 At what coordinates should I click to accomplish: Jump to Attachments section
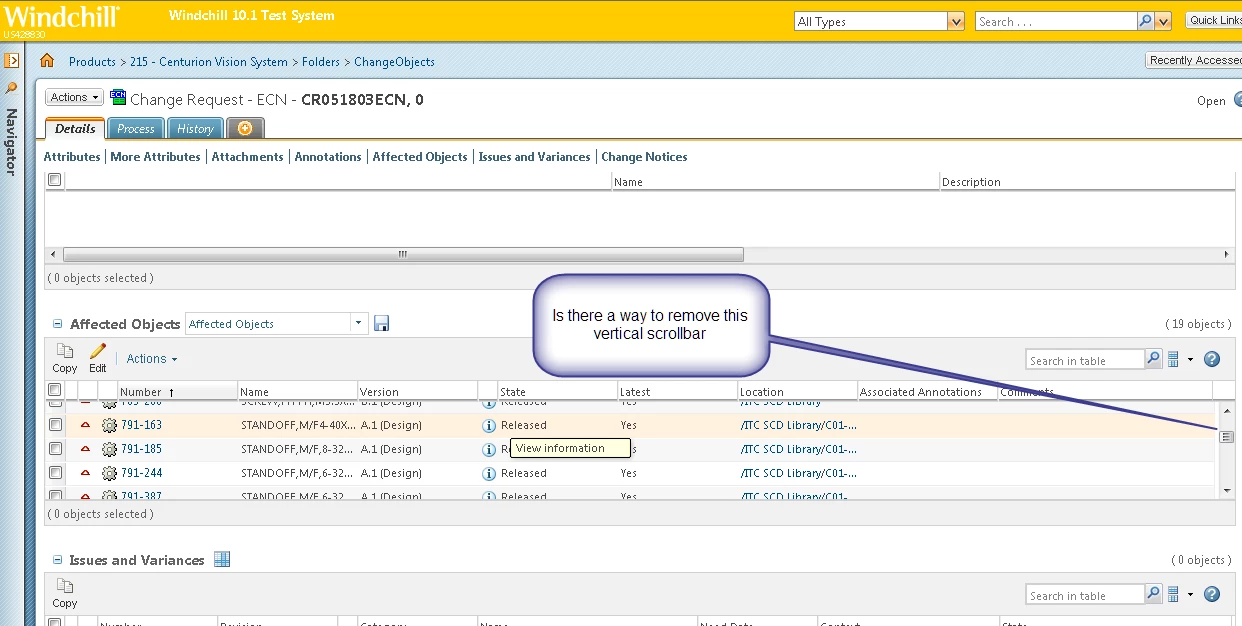tap(247, 157)
